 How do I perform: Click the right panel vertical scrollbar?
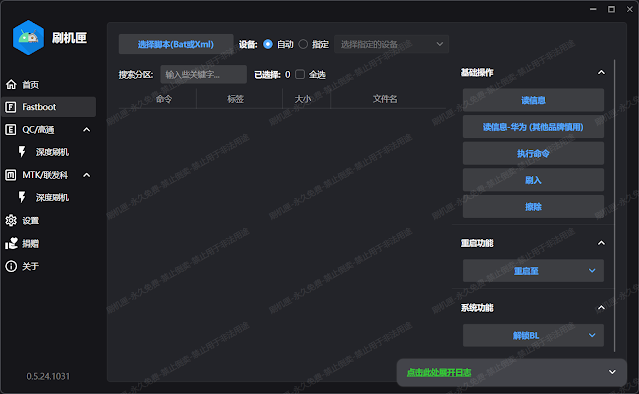click(x=614, y=206)
